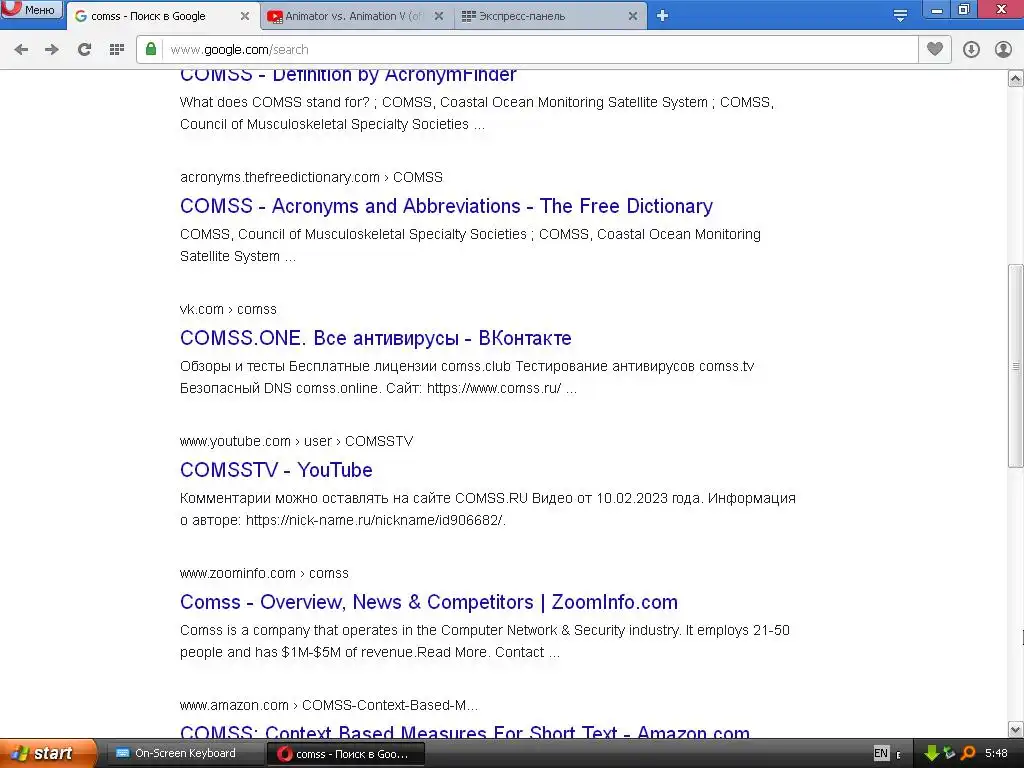Screen dimensions: 1024x768
Task: Open COMSSTV YouTube result link
Action: point(276,470)
